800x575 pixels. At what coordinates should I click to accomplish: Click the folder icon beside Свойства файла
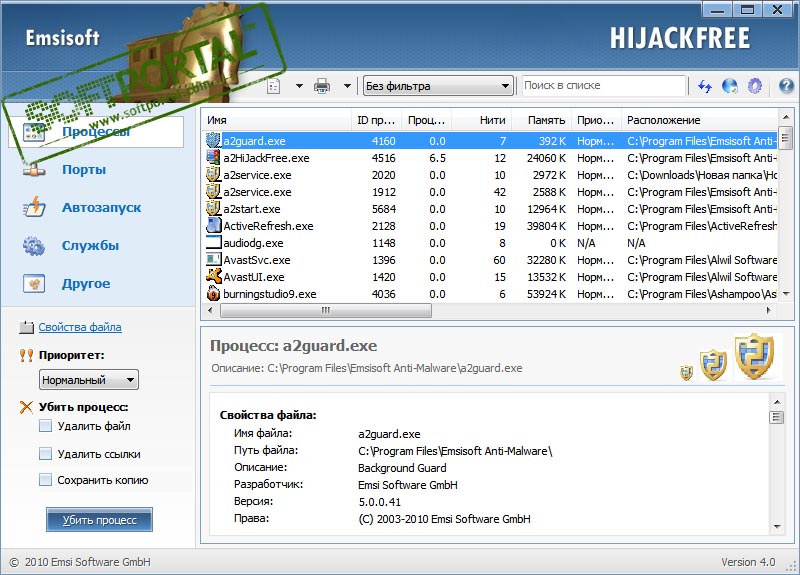click(x=26, y=327)
